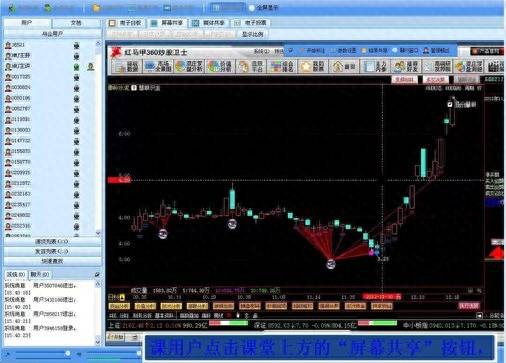Viewport: 506px width, 363px height.
Task: Expand the 请续列表 list section
Action: (x=52, y=241)
